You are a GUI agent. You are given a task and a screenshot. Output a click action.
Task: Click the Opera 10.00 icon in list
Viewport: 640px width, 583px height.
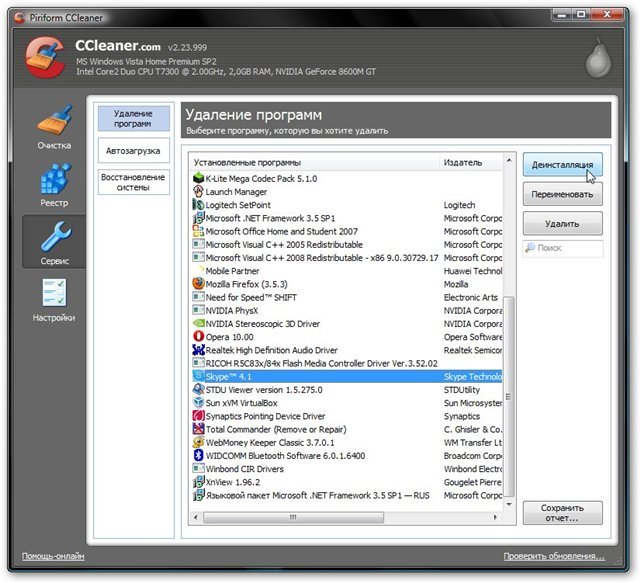[197, 336]
